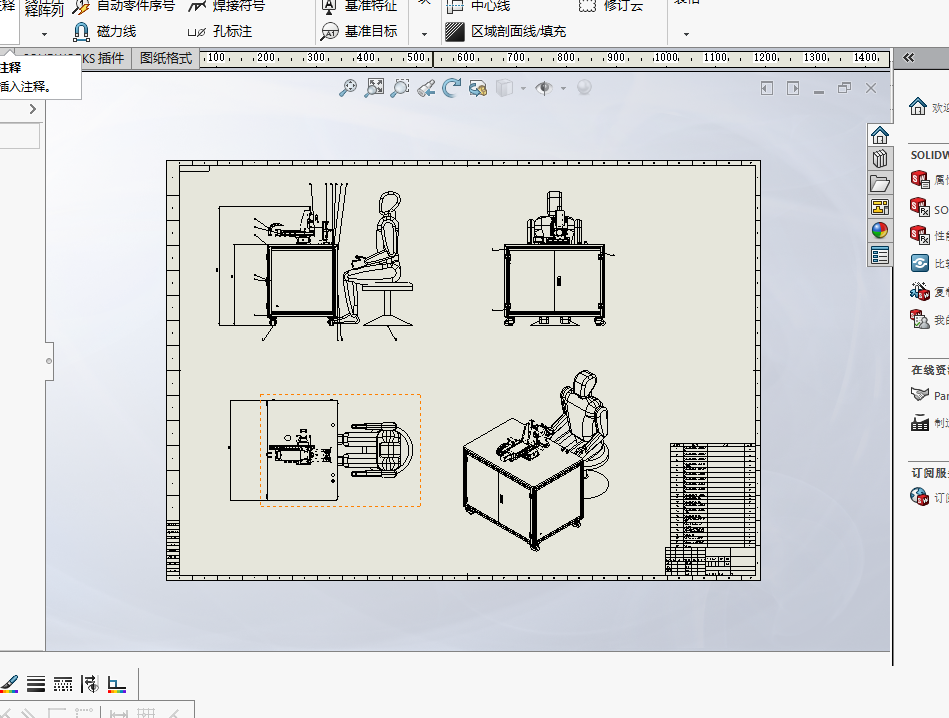The width and height of the screenshot is (949, 718).
Task: Insert a Datum Feature (基准特征) symbol
Action: click(359, 6)
